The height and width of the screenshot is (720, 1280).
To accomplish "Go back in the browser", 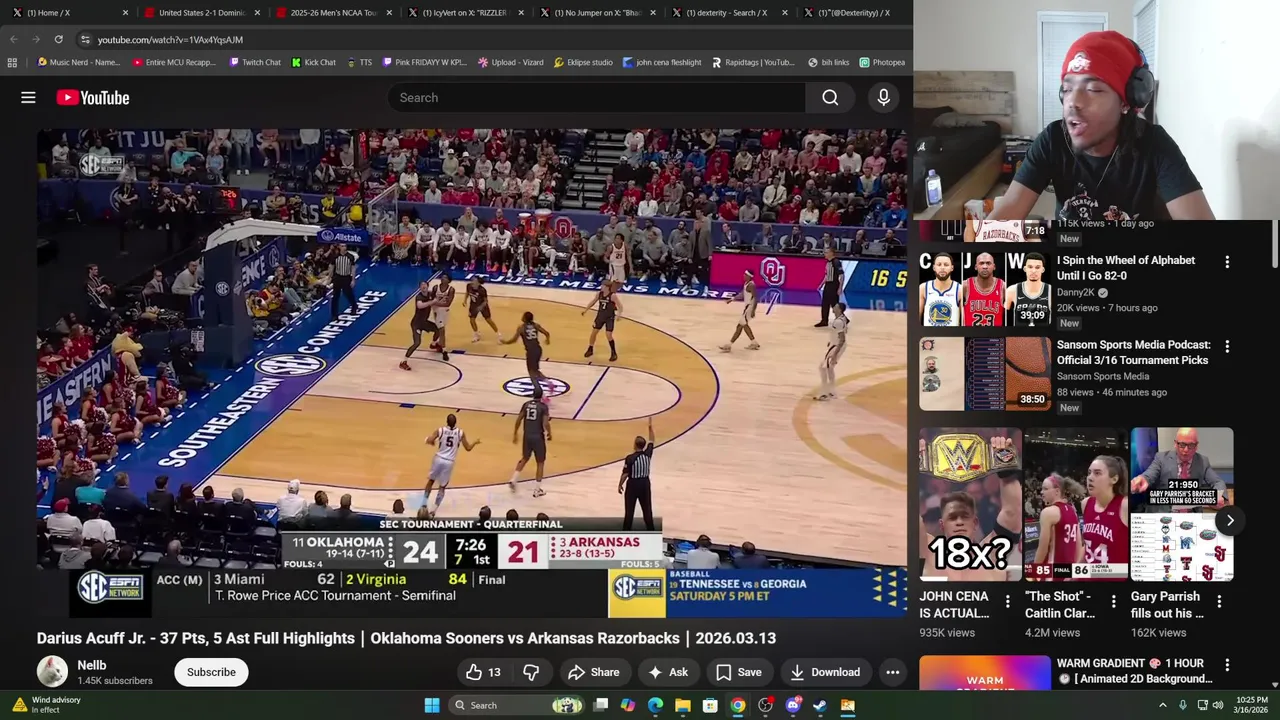I will [x=14, y=39].
